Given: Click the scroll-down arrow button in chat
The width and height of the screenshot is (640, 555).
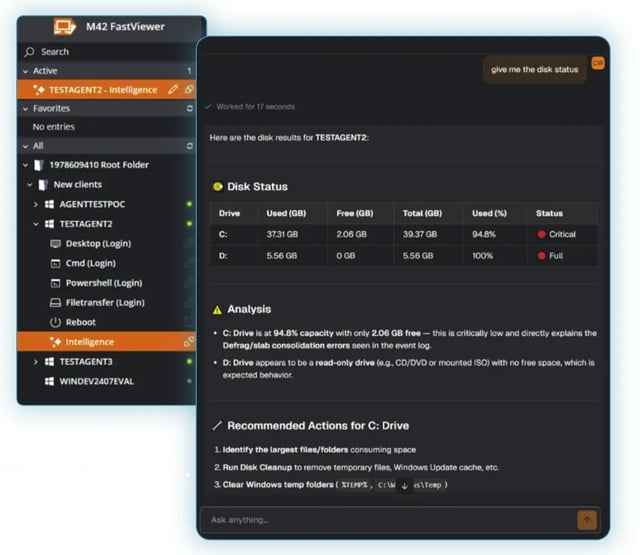Looking at the screenshot, I should (404, 486).
